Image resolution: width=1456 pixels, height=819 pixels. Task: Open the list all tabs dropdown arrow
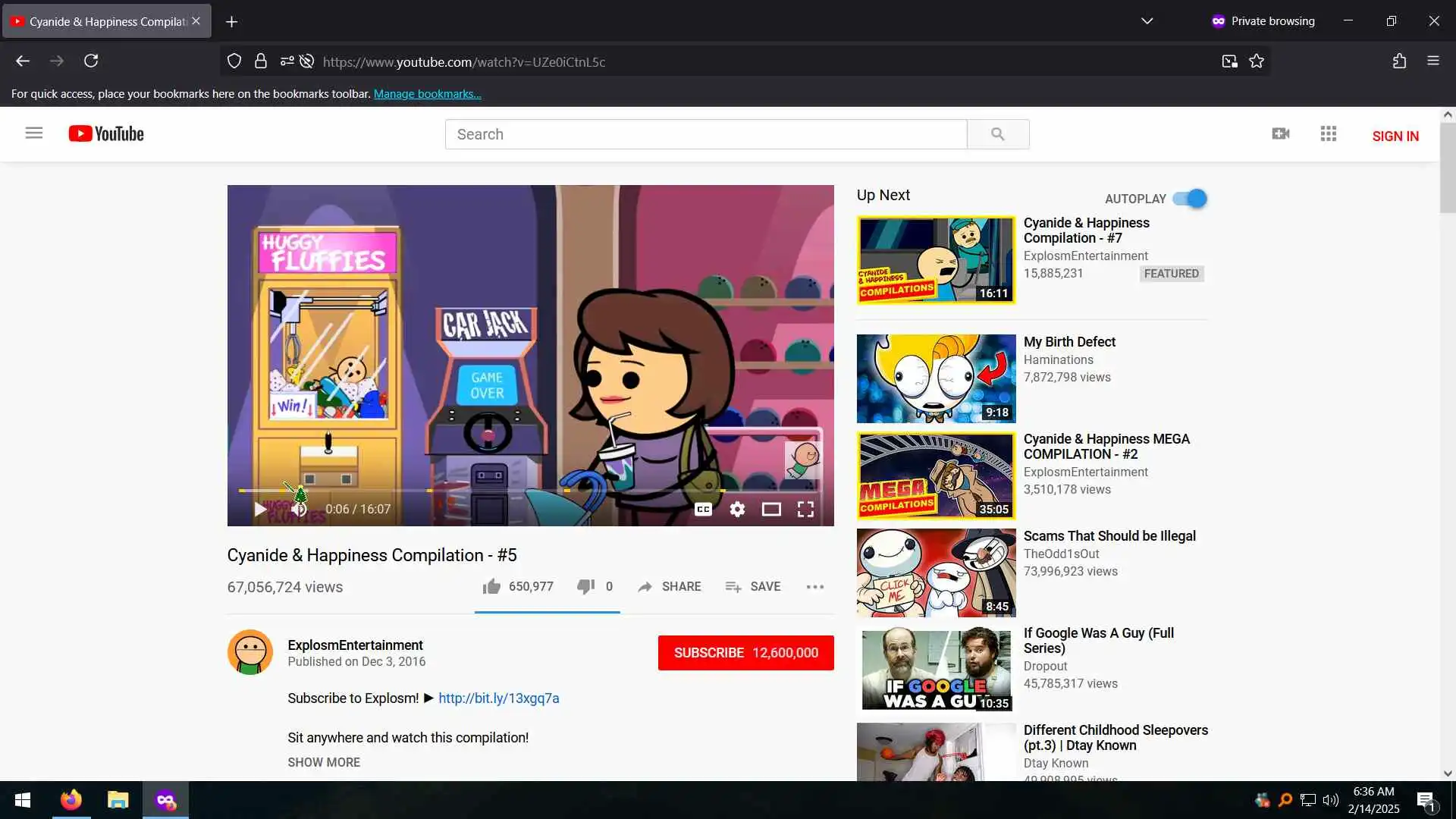[1147, 21]
